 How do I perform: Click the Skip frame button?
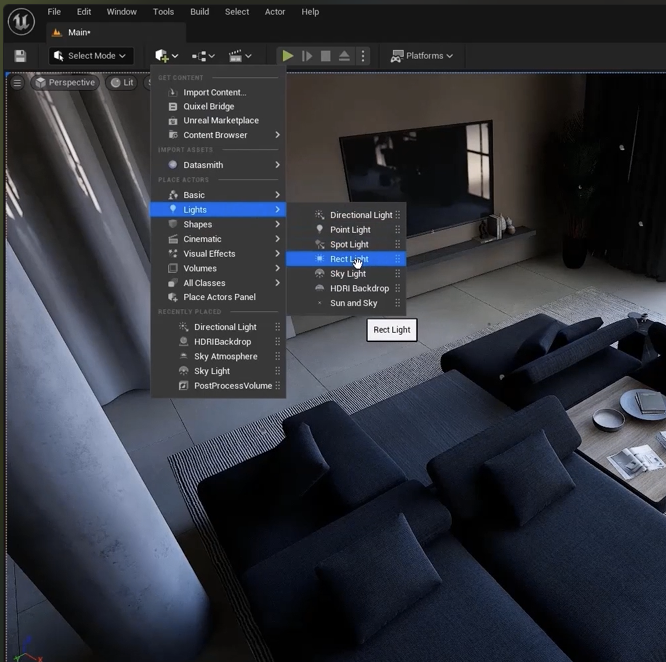[307, 56]
